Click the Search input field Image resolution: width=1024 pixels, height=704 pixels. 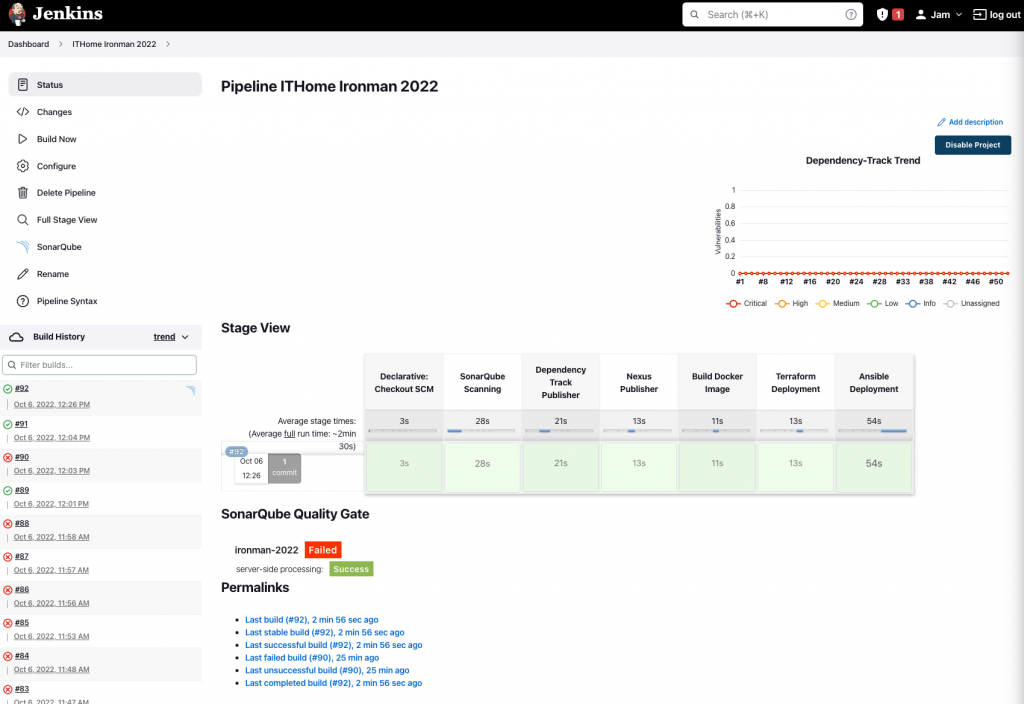[x=773, y=14]
